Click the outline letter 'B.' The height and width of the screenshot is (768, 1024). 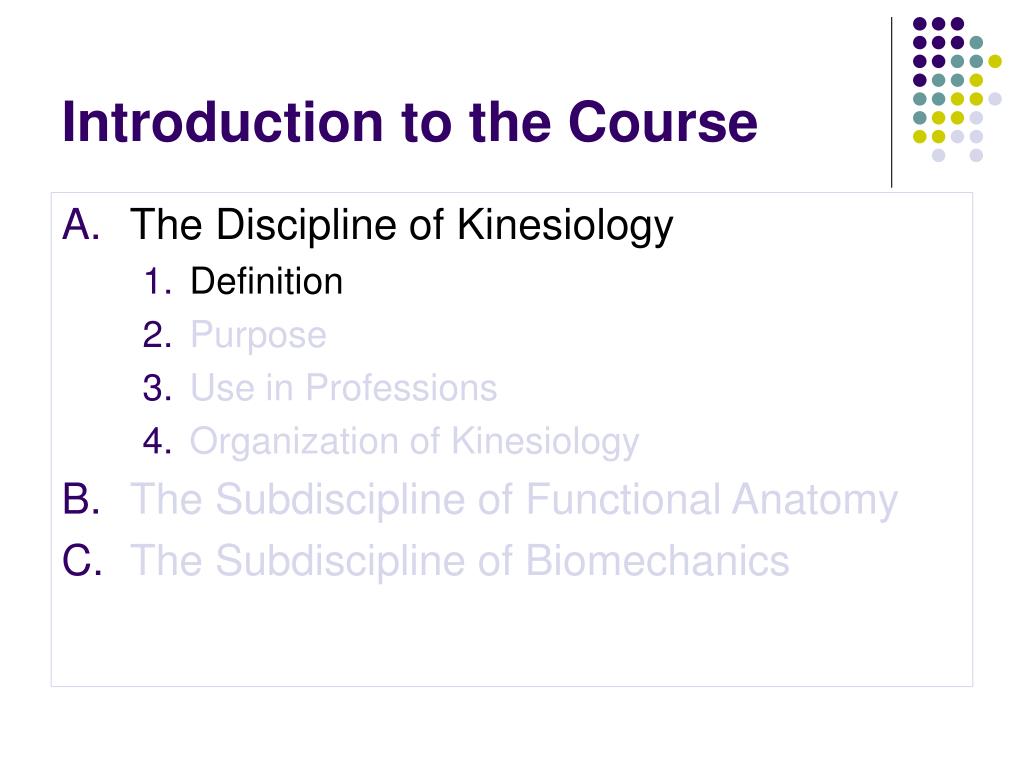click(82, 500)
